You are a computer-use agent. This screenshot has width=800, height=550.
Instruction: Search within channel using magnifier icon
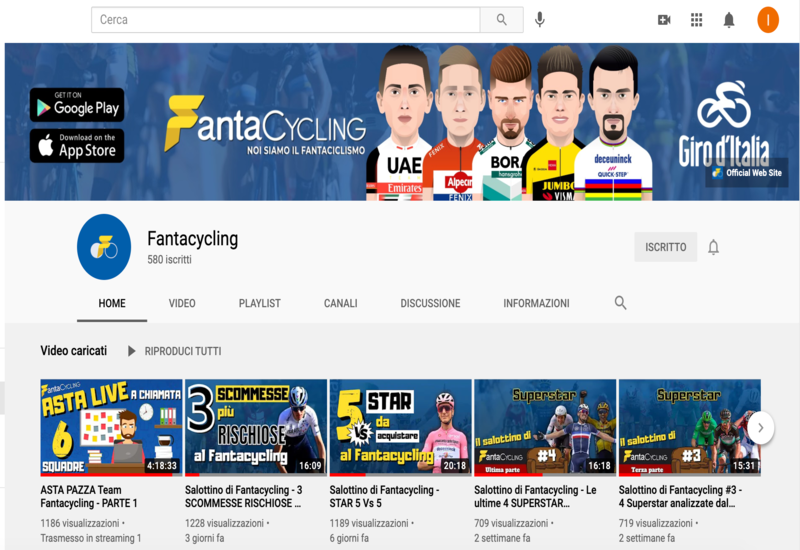[621, 303]
